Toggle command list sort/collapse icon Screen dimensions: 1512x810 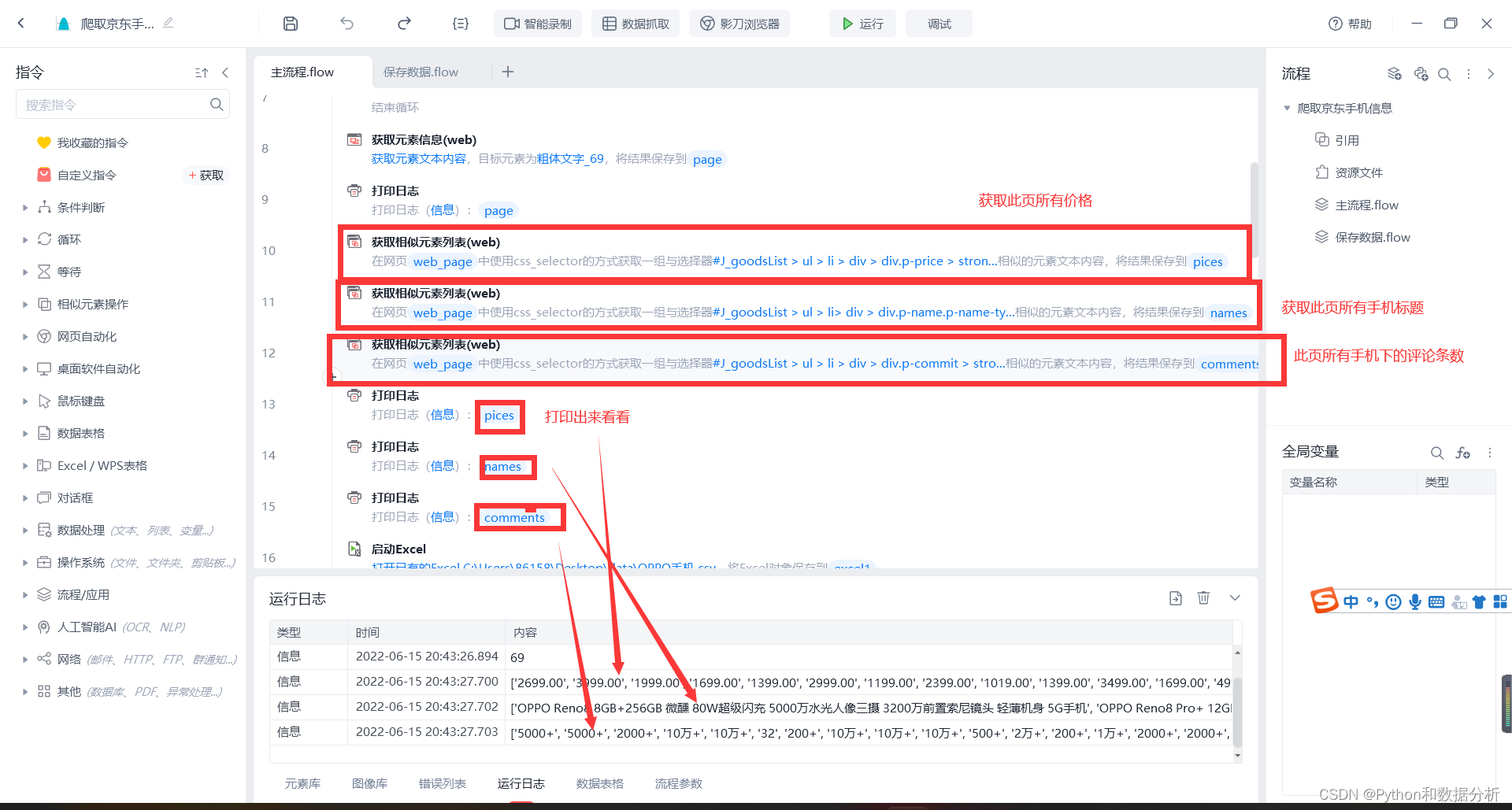pos(202,72)
